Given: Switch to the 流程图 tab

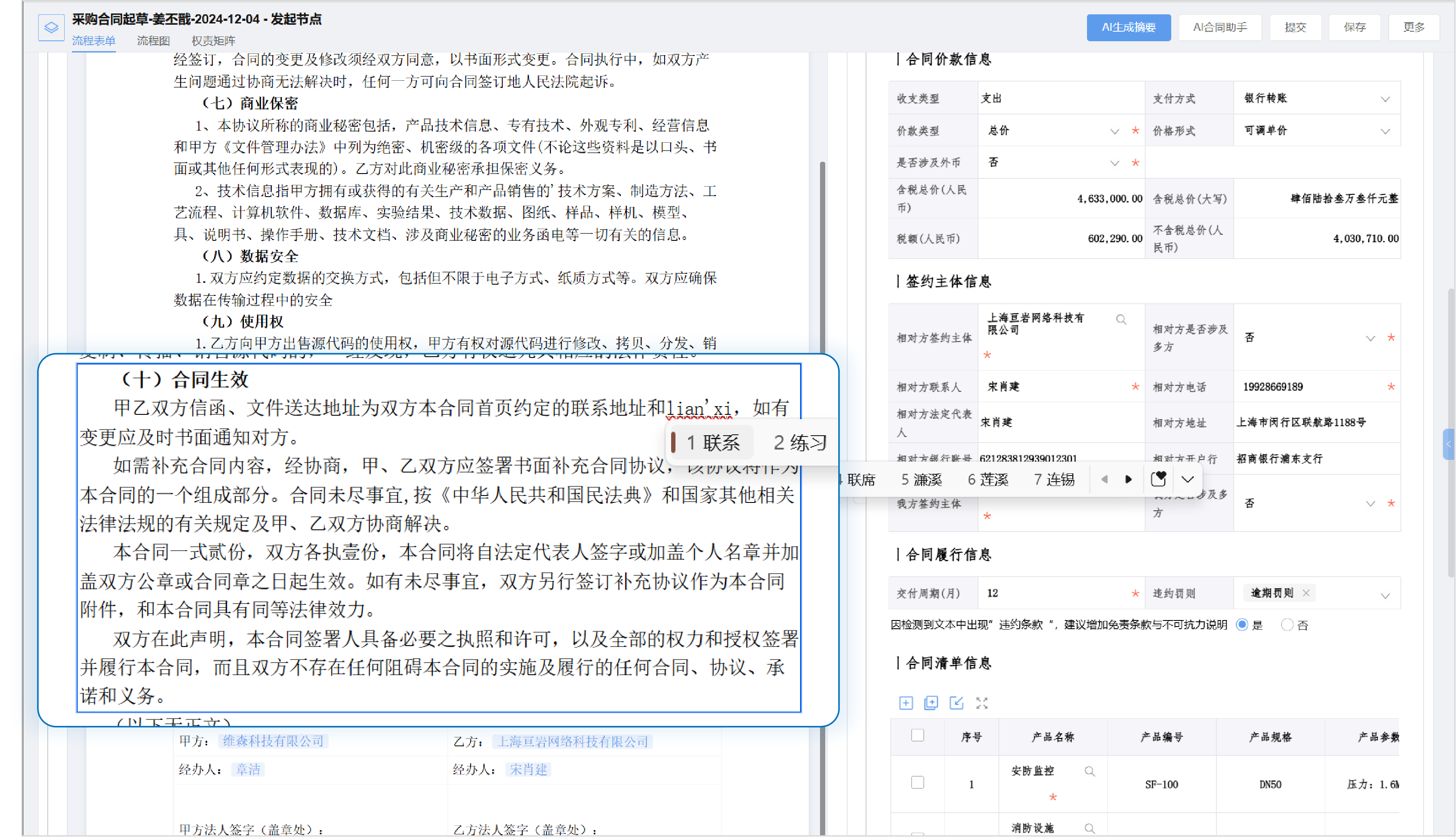Looking at the screenshot, I should [153, 41].
